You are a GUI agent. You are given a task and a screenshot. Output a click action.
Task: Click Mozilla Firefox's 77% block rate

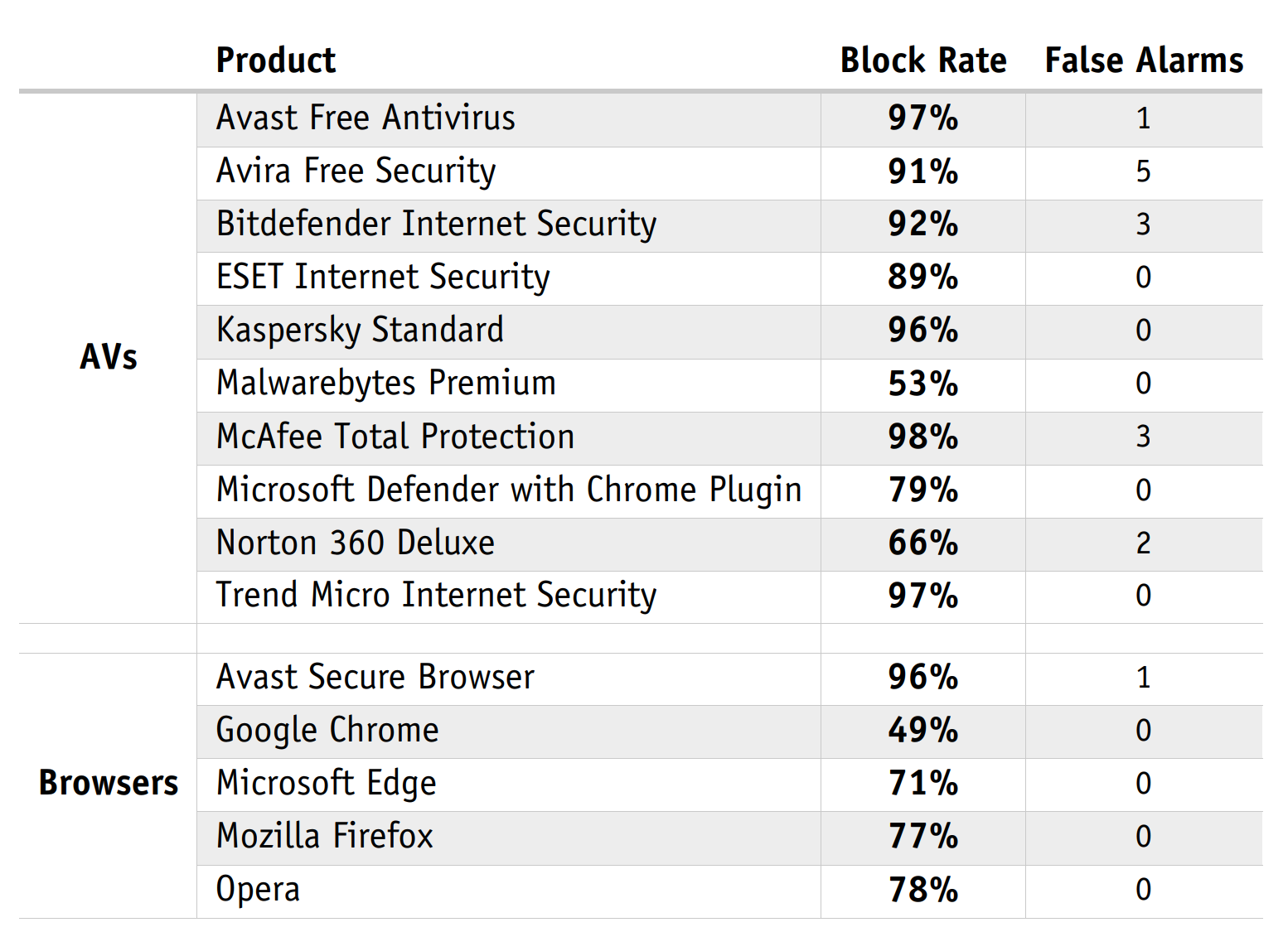click(x=922, y=837)
